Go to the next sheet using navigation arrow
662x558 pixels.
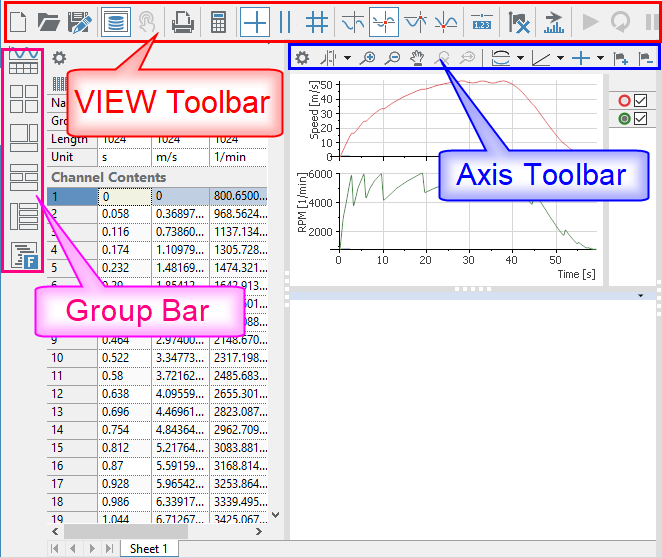(94, 548)
